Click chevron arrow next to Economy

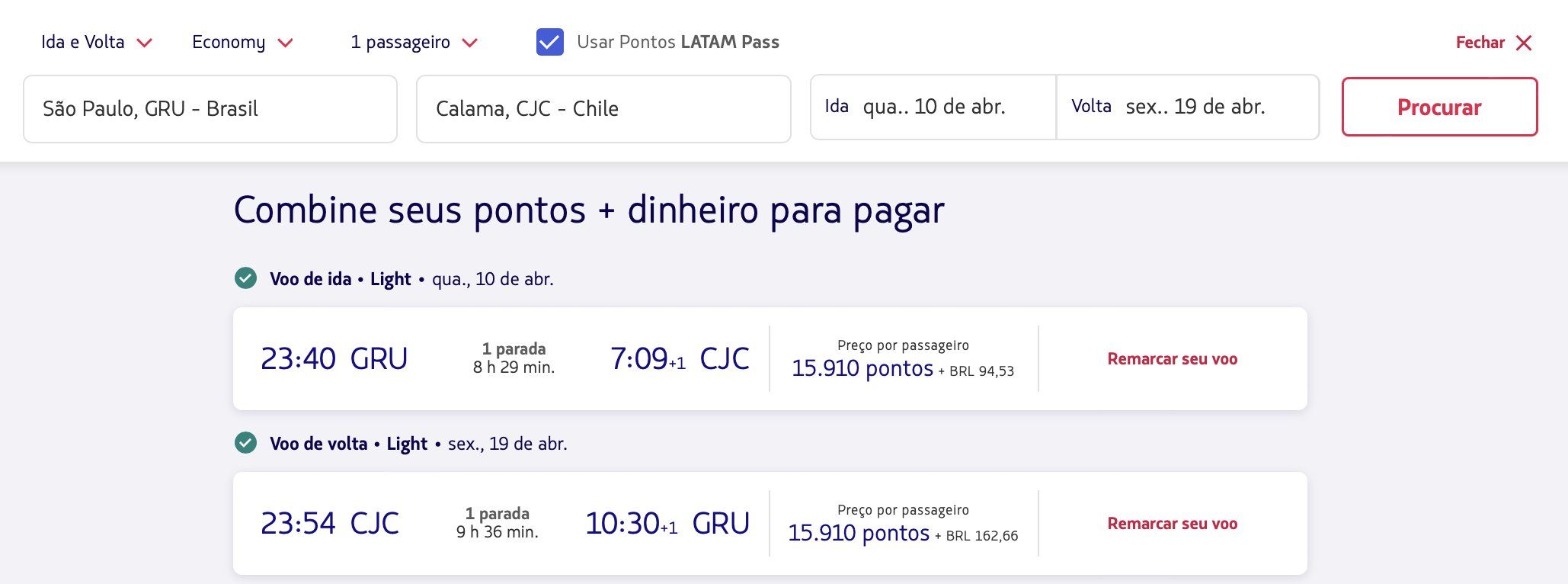coord(285,43)
